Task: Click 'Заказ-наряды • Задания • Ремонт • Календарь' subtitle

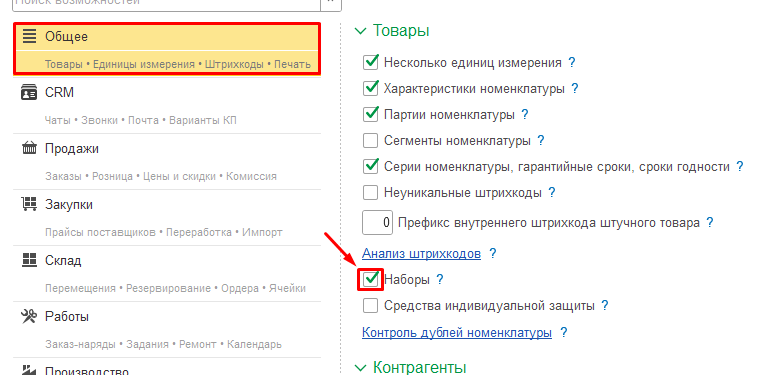Action: pyautogui.click(x=163, y=344)
